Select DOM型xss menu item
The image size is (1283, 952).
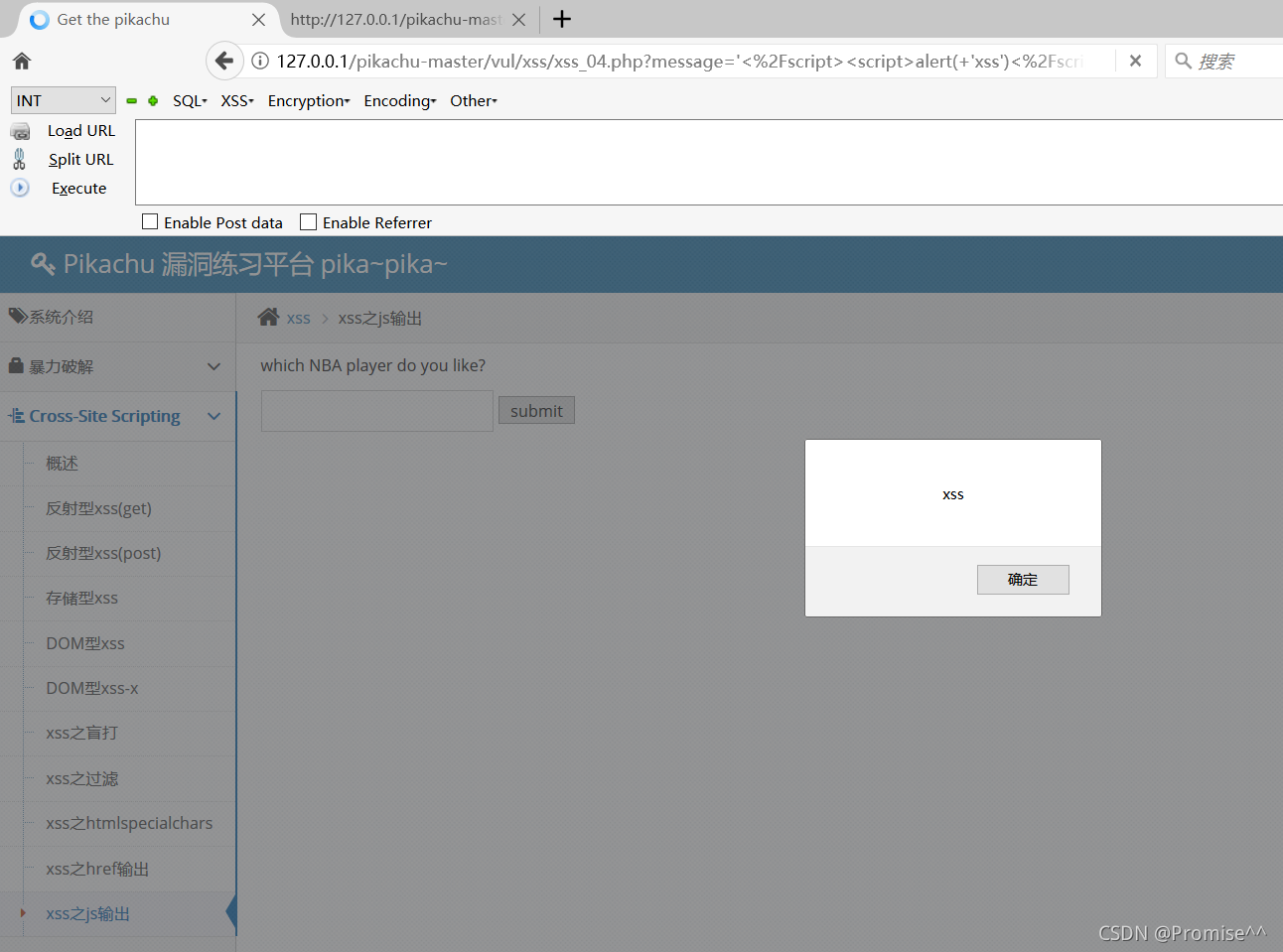85,643
